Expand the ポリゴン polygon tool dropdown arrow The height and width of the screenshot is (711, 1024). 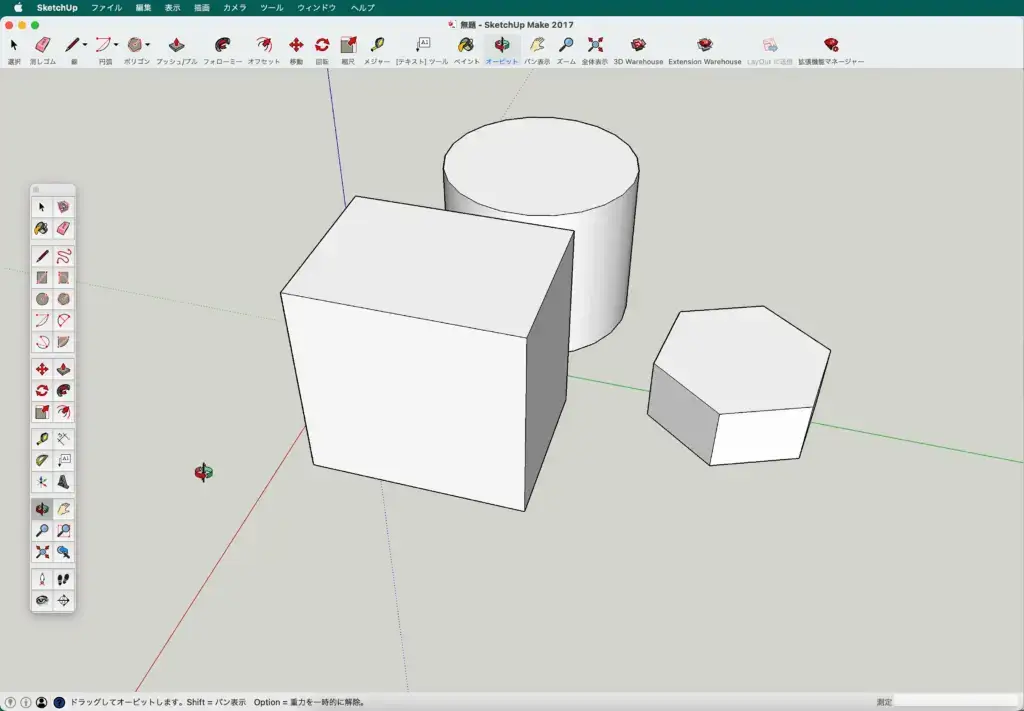coord(148,45)
